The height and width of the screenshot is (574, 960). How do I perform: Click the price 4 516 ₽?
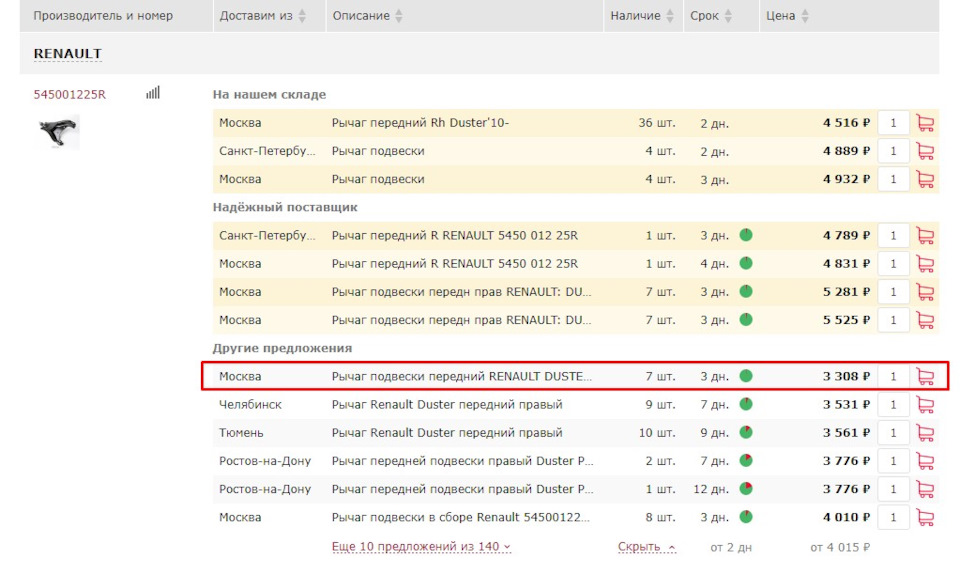pos(846,123)
